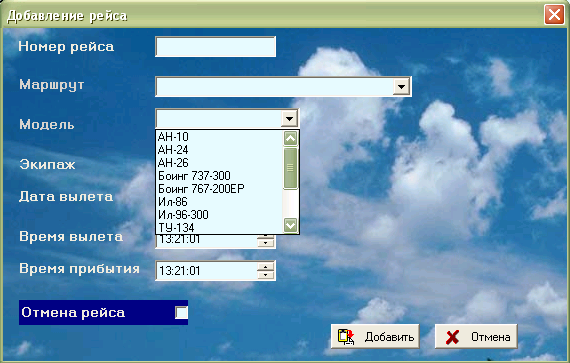This screenshot has height=363, width=570.
Task: Click the Добавить button
Action: [375, 336]
